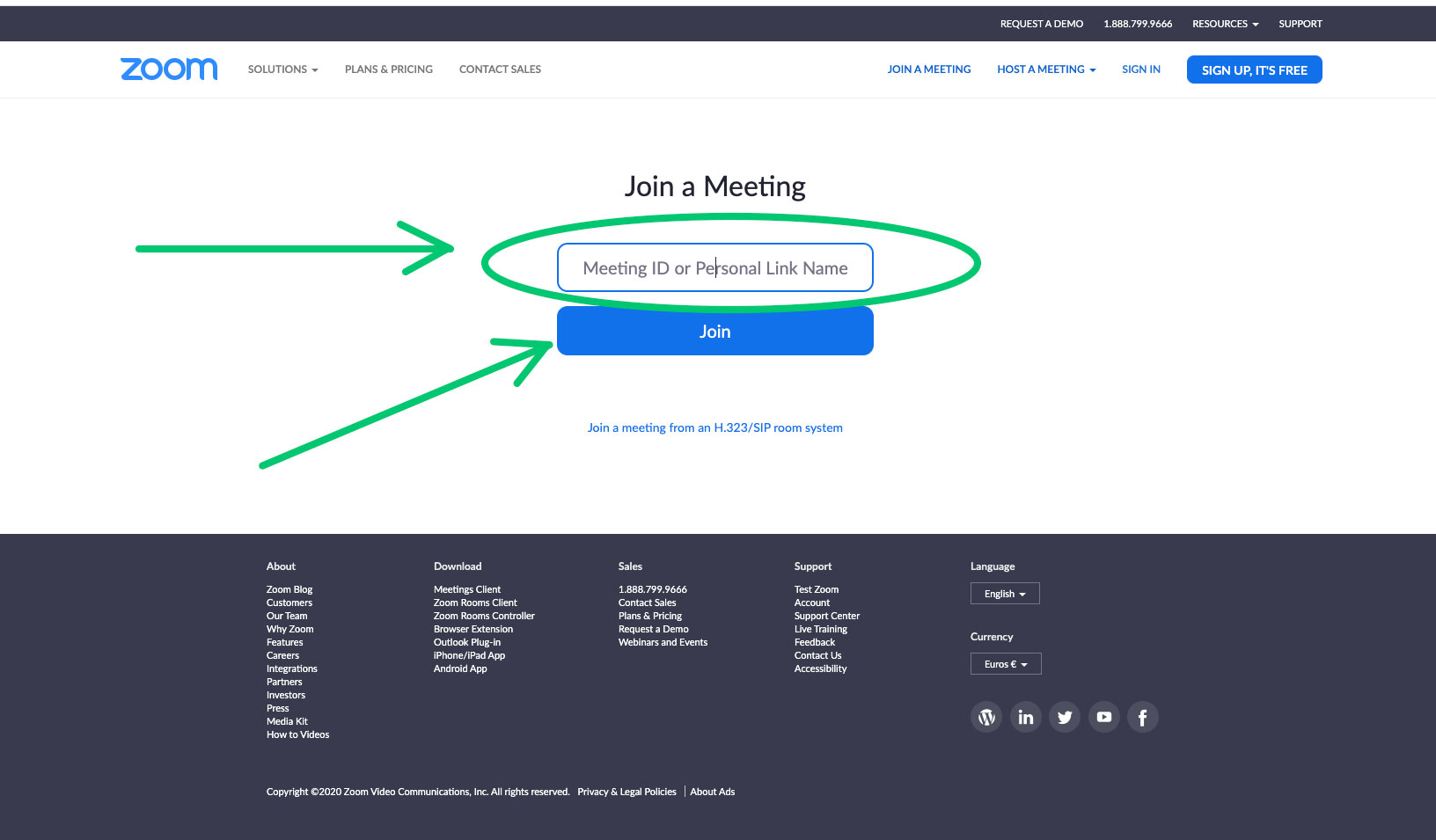Open Contact Sales in header

click(500, 69)
